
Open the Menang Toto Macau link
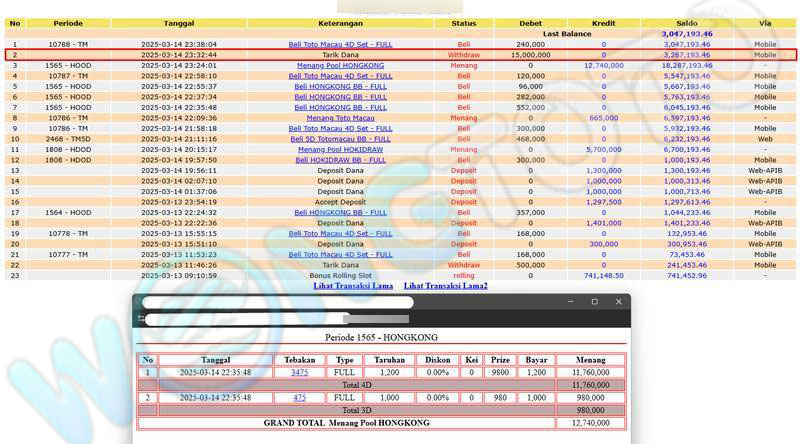pyautogui.click(x=340, y=118)
